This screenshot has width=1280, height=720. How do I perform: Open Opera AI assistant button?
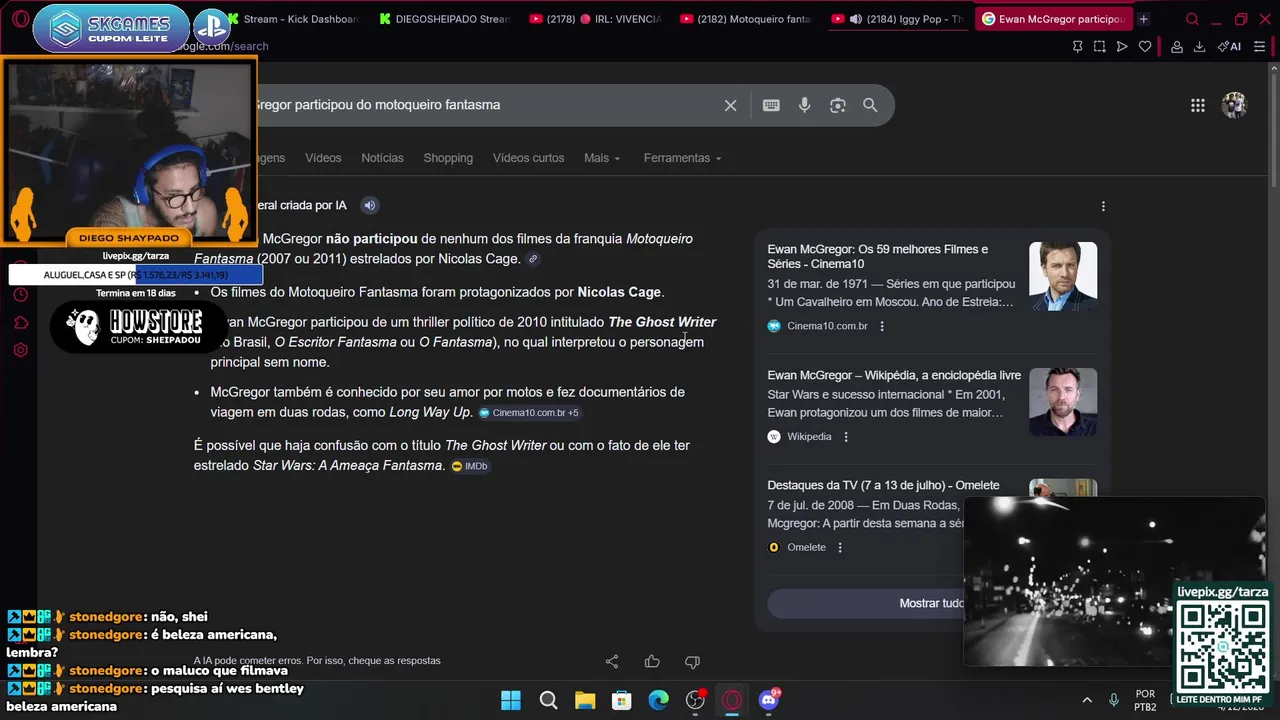1229,46
